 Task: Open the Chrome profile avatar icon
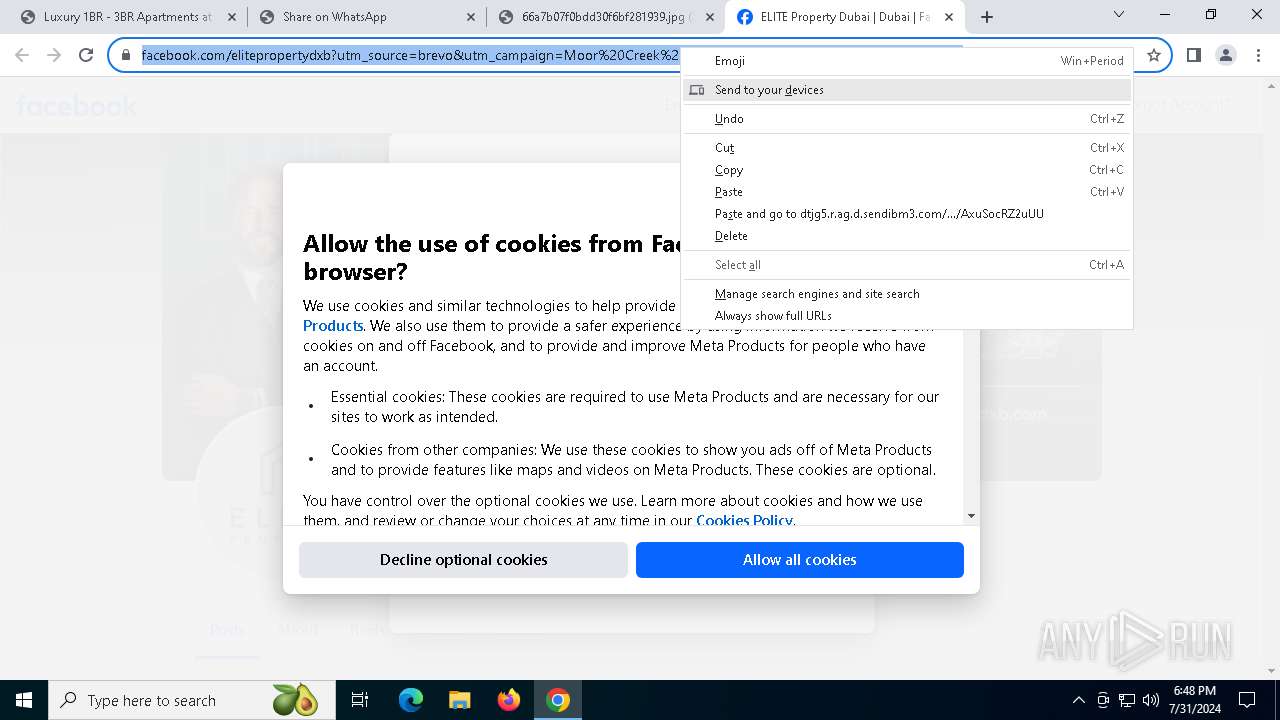point(1226,56)
